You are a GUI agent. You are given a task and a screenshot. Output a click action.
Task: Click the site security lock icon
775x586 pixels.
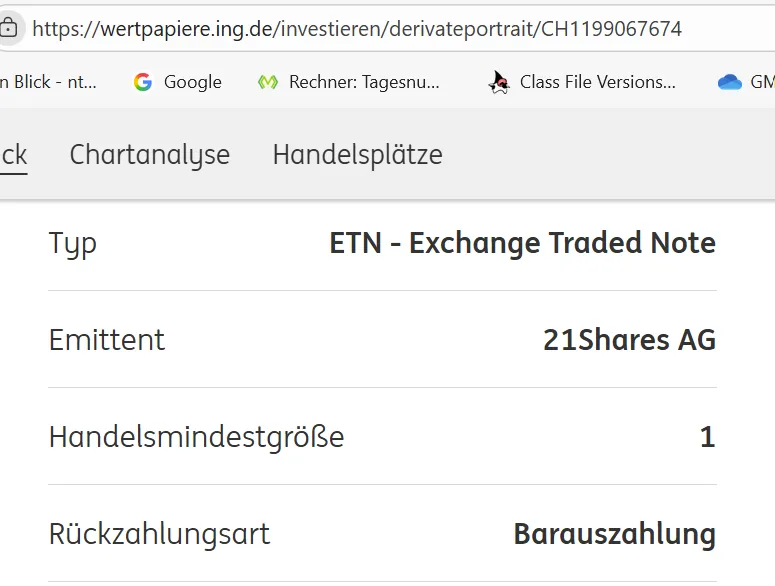[x=8, y=28]
